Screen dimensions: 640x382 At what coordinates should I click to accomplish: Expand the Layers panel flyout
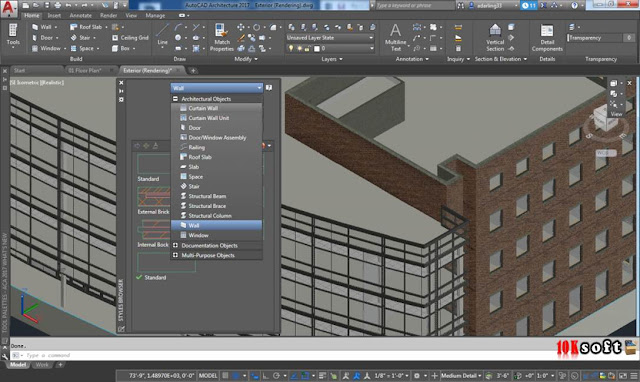[331, 59]
